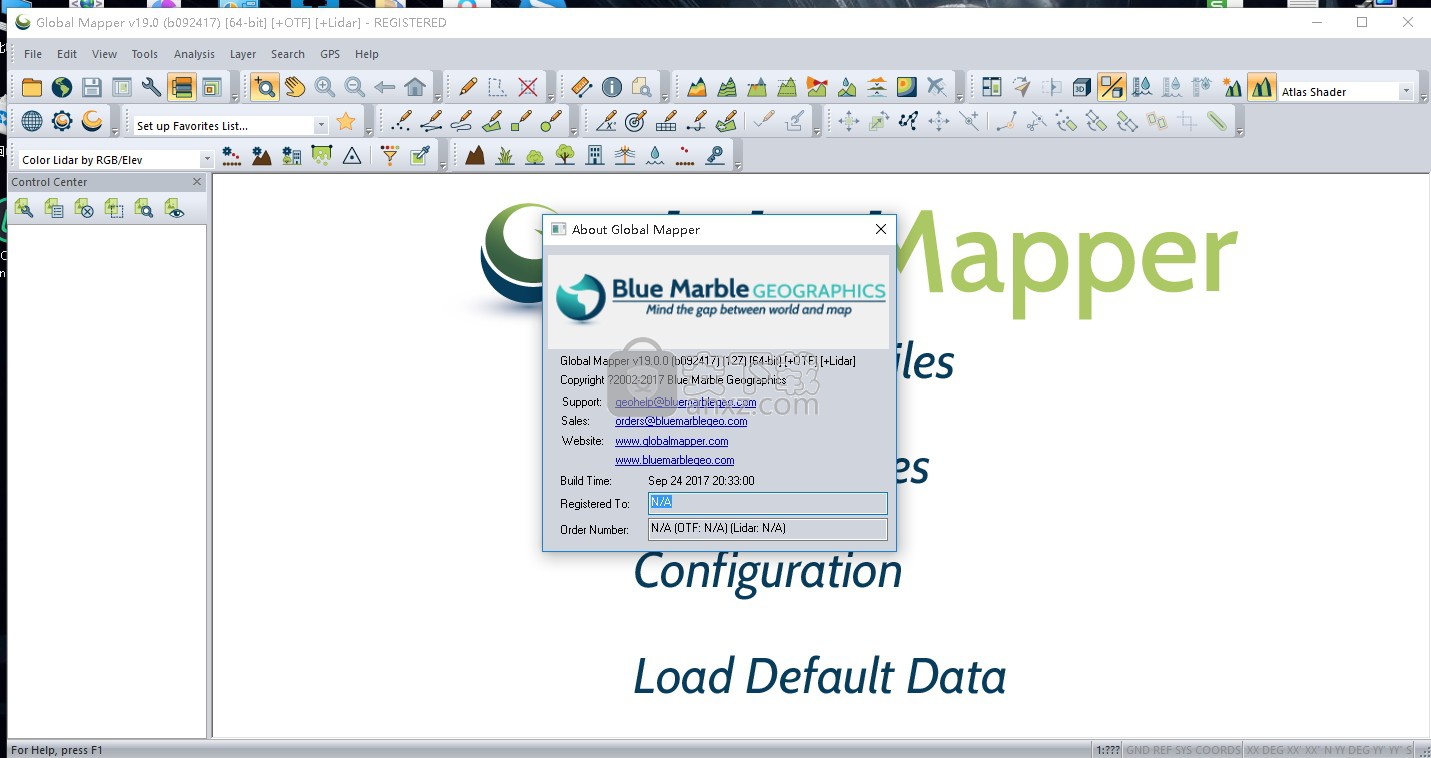Open the File menu
The width and height of the screenshot is (1431, 758).
point(33,54)
